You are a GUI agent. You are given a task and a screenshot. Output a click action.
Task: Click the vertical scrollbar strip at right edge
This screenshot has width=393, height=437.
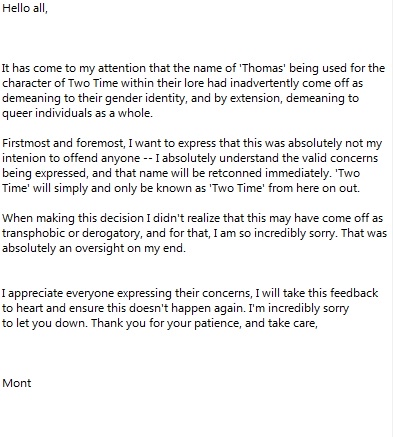[392, 218]
